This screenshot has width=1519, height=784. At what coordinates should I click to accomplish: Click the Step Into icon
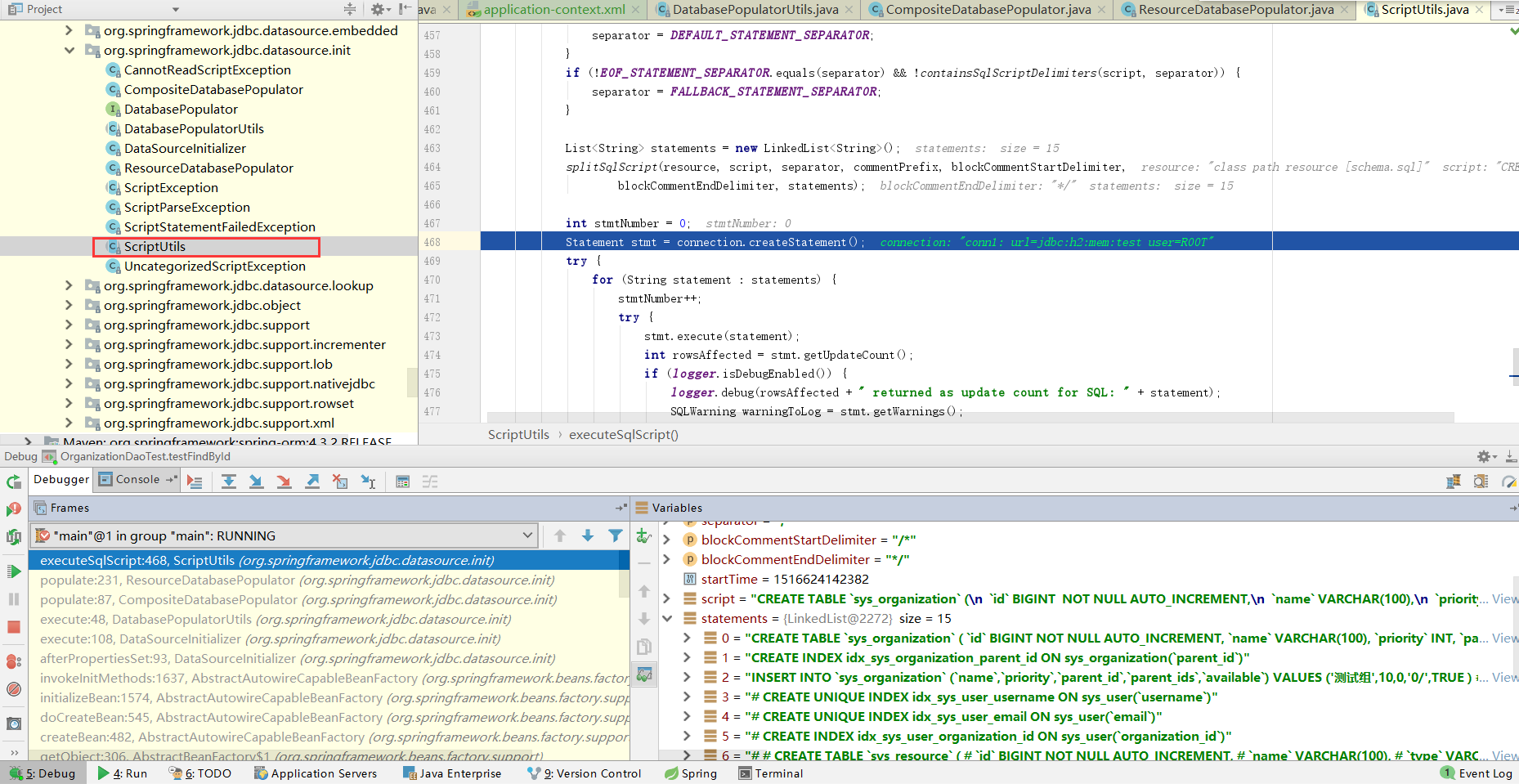(x=256, y=482)
